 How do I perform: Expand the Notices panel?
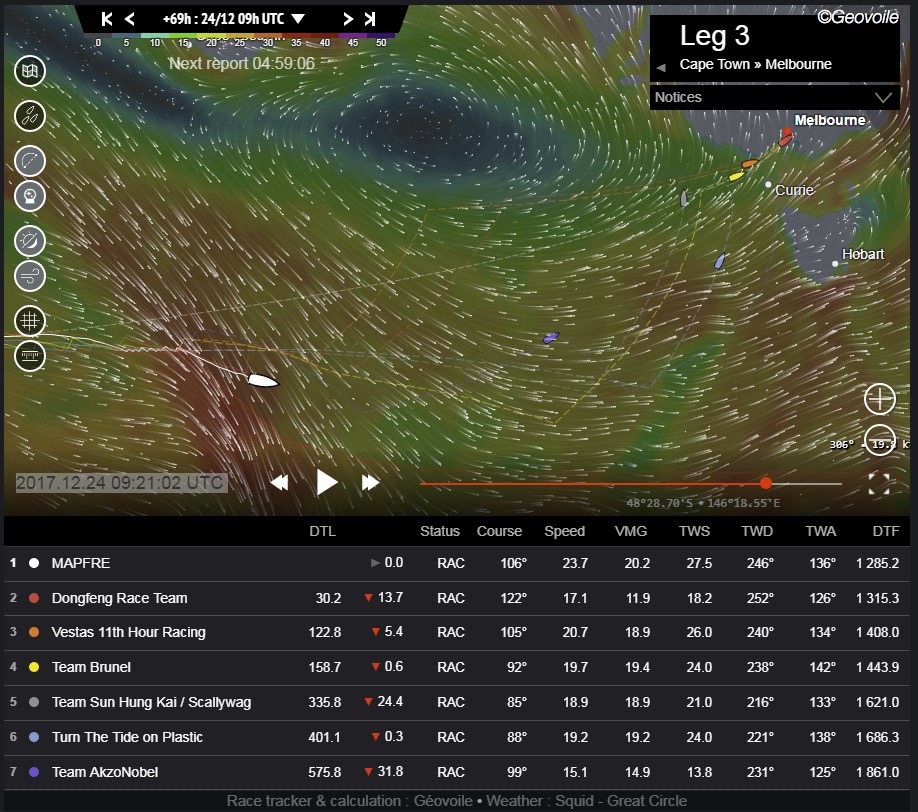(774, 97)
